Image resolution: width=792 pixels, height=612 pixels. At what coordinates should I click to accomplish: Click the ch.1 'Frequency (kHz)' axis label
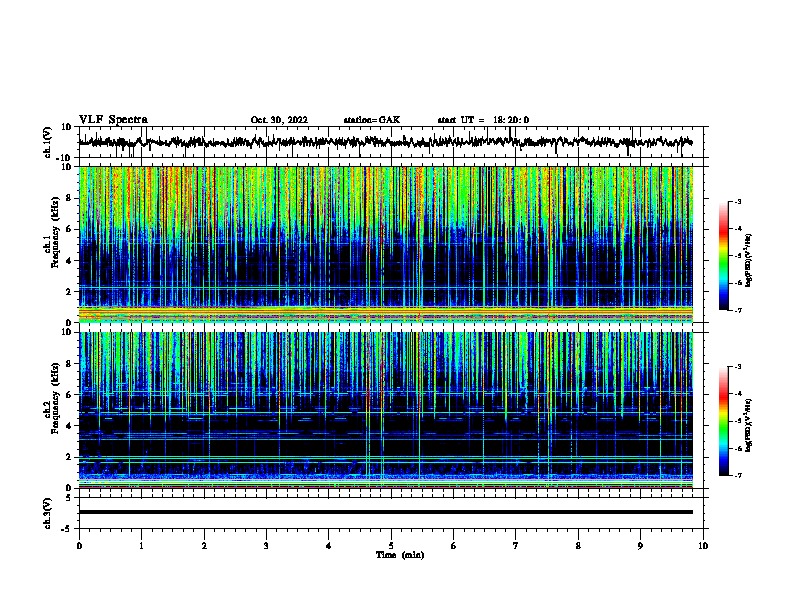55,233
